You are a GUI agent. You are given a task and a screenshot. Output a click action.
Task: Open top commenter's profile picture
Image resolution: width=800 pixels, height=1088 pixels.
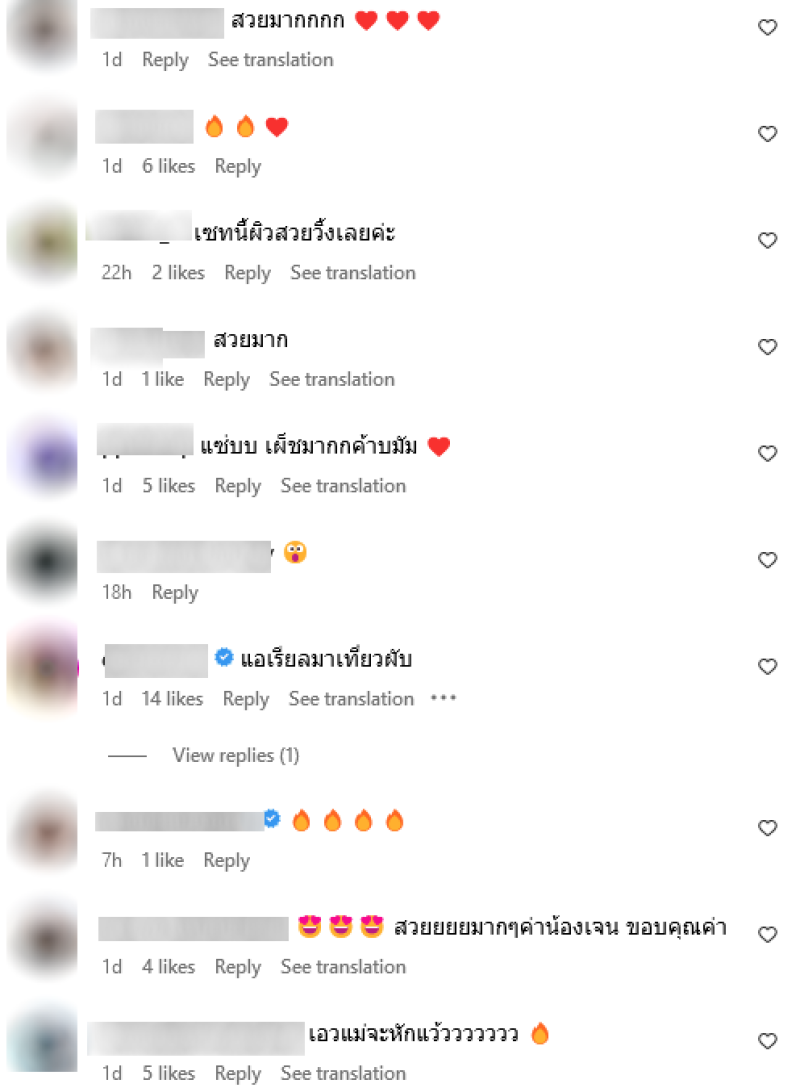(43, 33)
